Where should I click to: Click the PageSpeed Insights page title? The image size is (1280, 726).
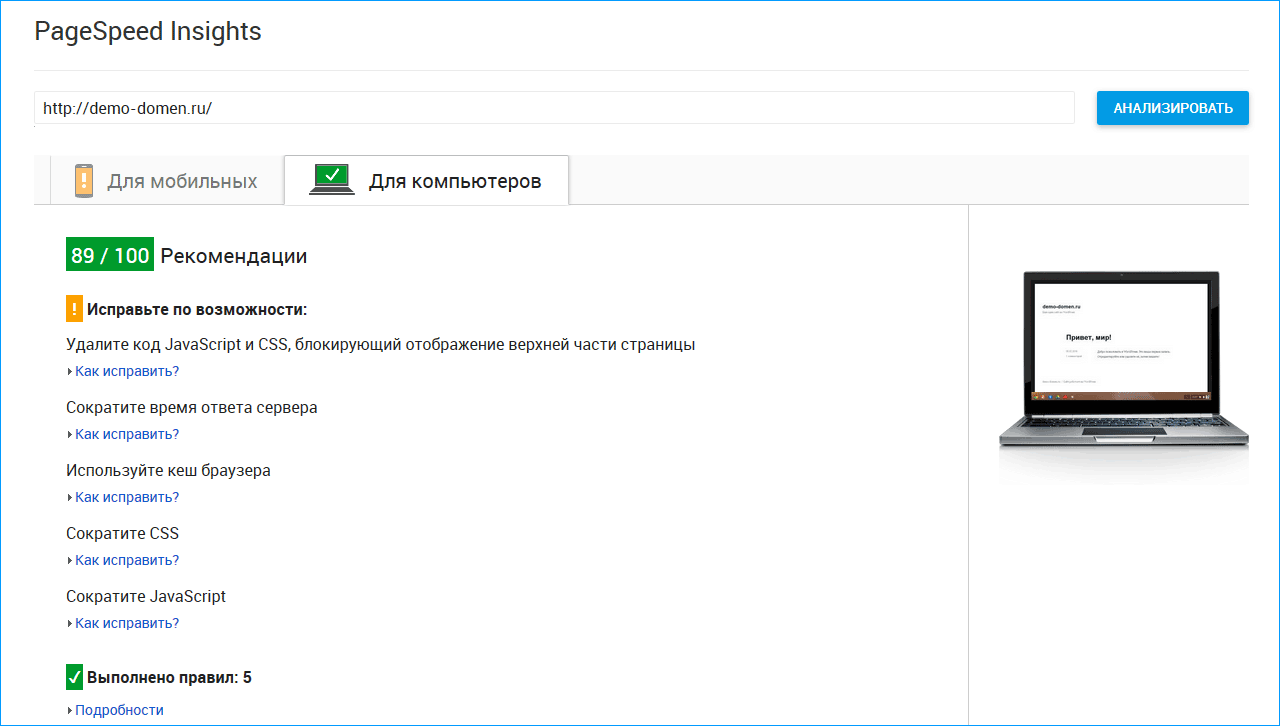[x=148, y=32]
